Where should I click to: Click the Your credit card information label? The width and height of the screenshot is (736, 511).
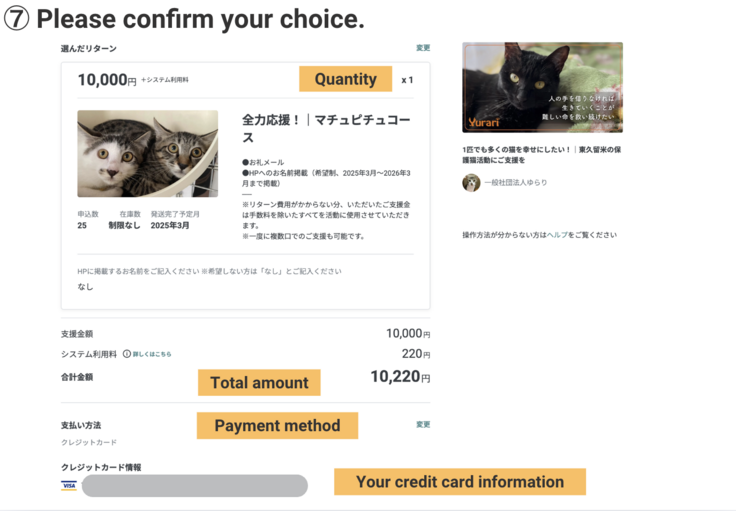[459, 482]
